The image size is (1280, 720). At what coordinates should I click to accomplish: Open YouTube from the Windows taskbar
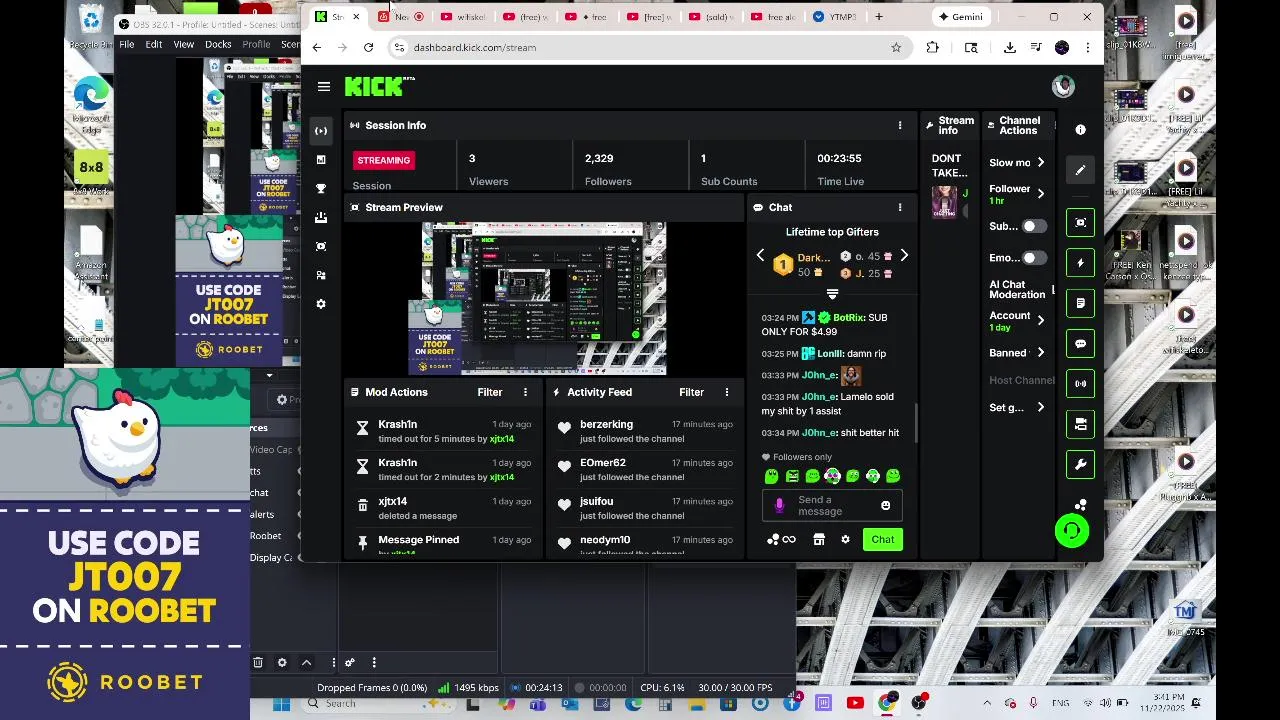[854, 704]
